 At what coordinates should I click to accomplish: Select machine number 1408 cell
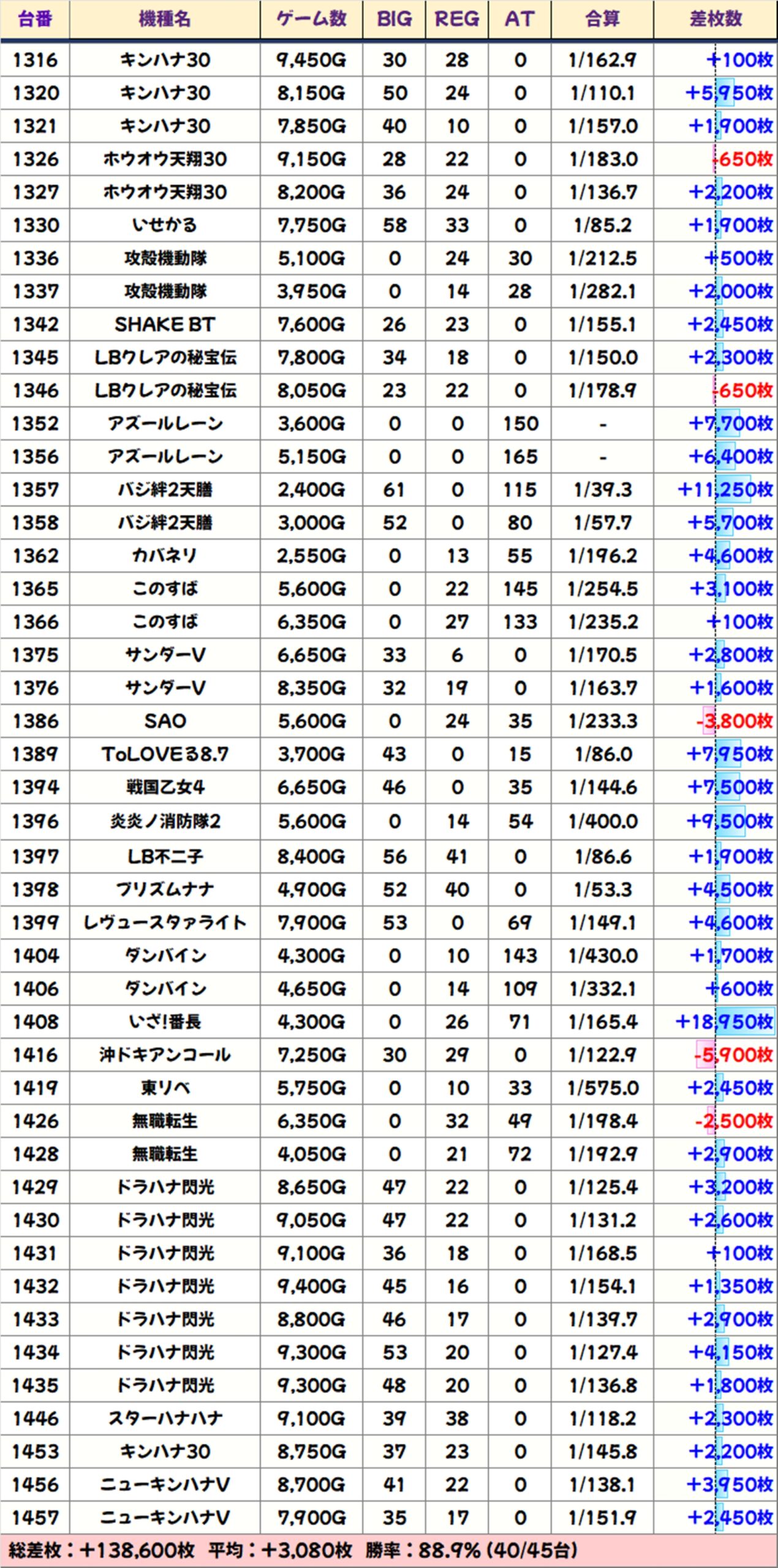coord(36,1022)
